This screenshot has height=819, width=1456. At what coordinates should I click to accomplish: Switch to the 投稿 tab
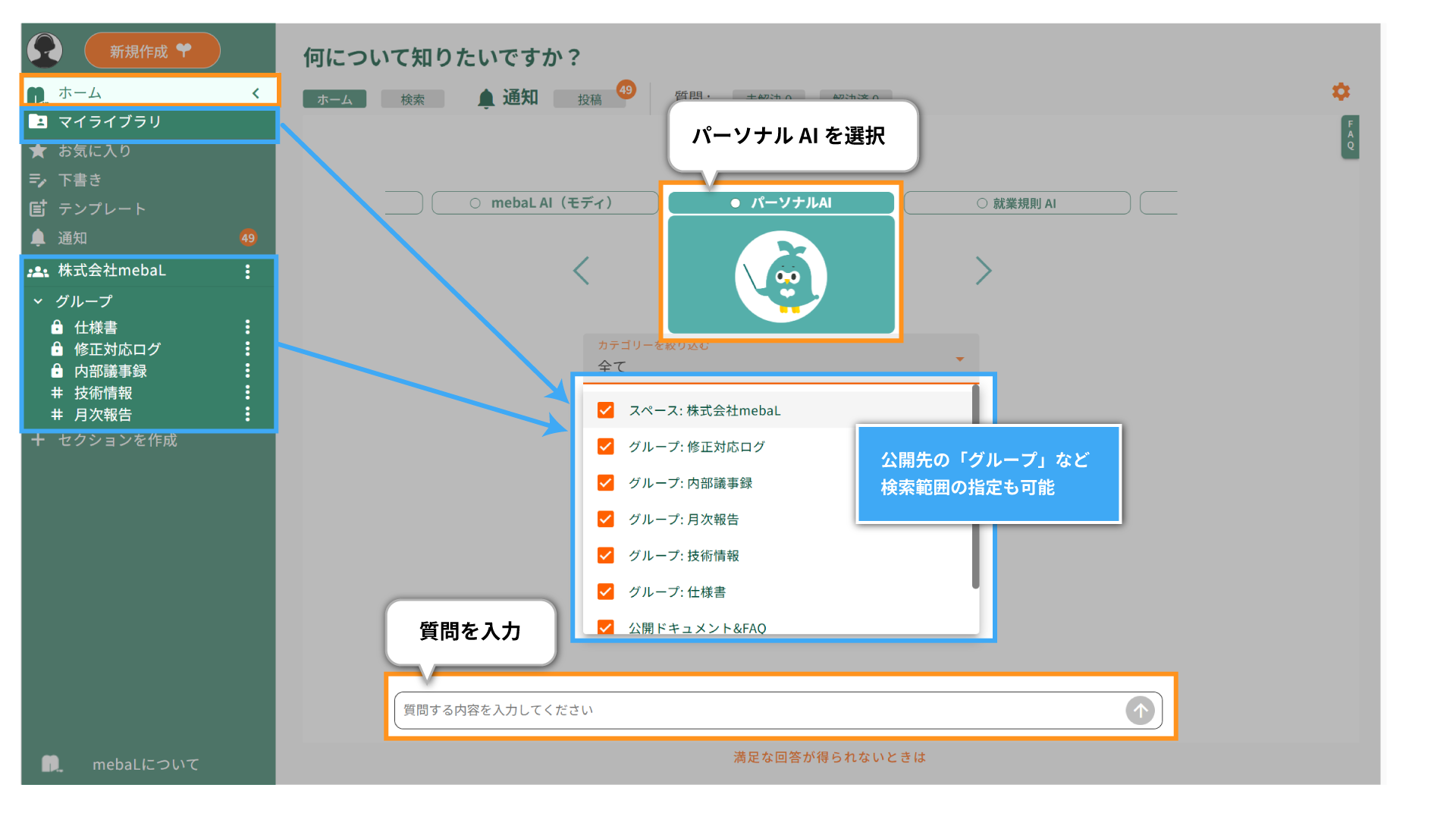[589, 99]
